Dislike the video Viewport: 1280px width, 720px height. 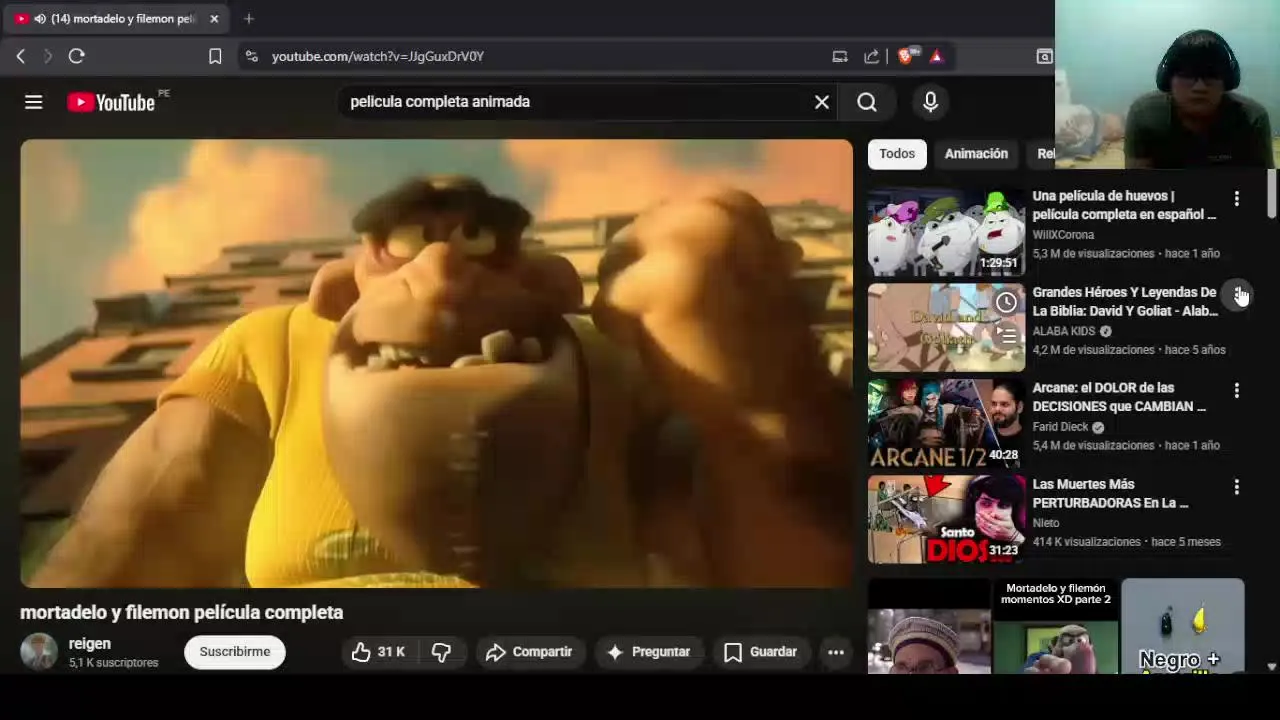pyautogui.click(x=441, y=652)
